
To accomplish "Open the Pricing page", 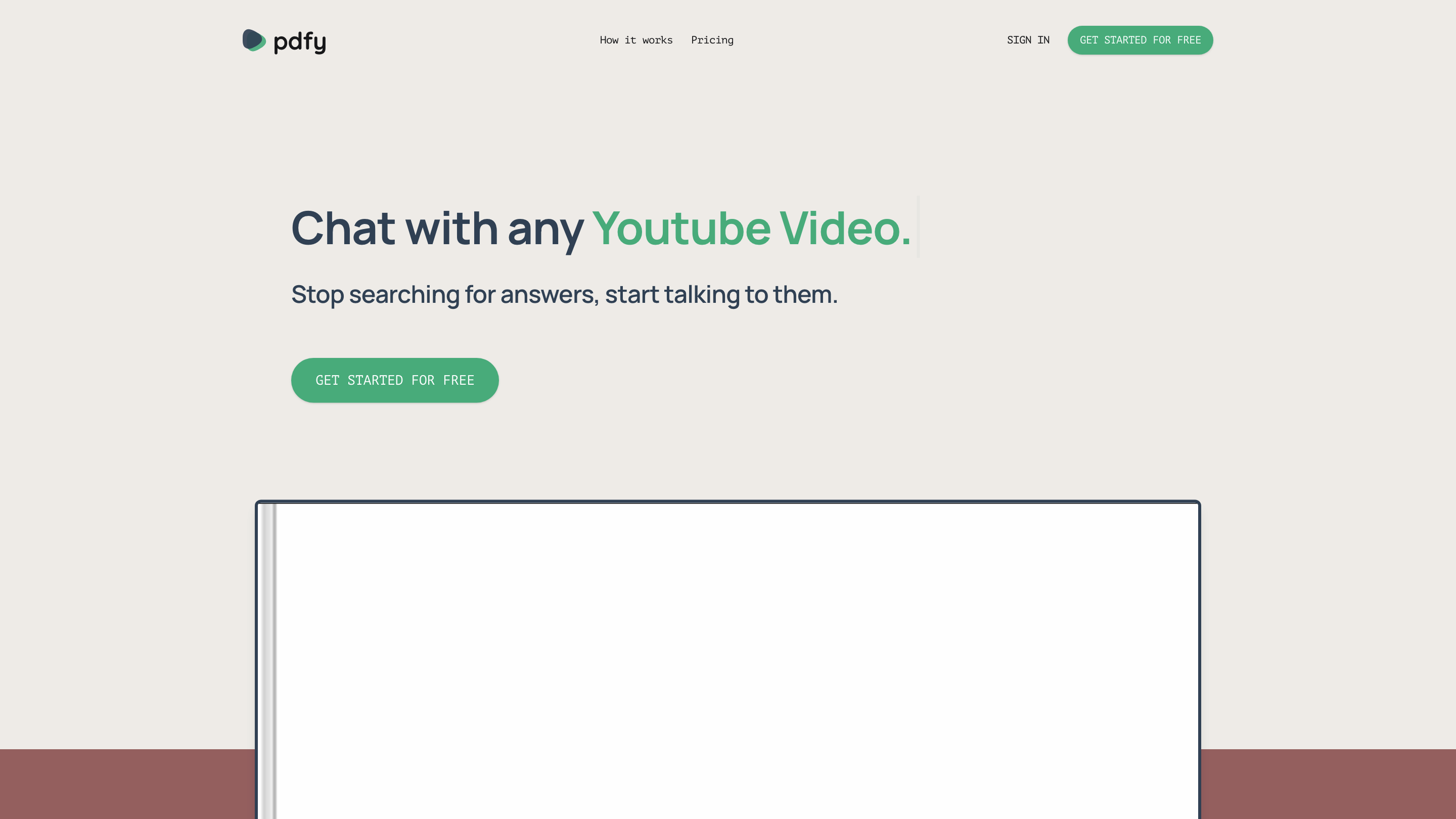I will click(x=712, y=39).
